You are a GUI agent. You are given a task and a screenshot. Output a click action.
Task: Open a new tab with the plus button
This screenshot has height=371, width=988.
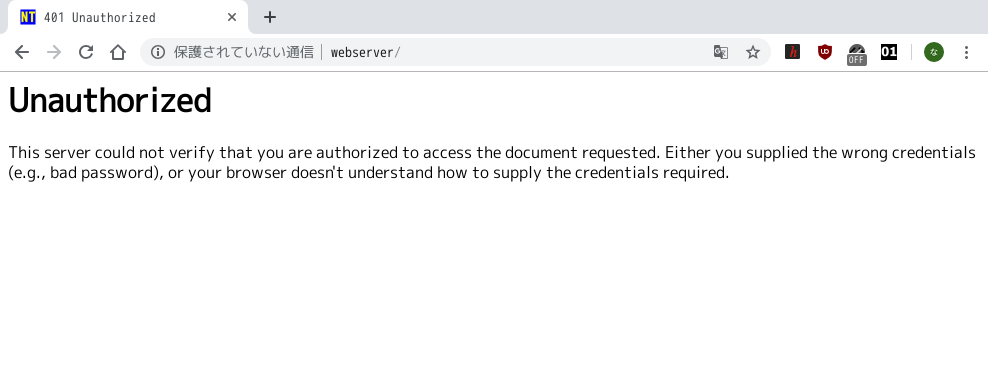point(270,18)
